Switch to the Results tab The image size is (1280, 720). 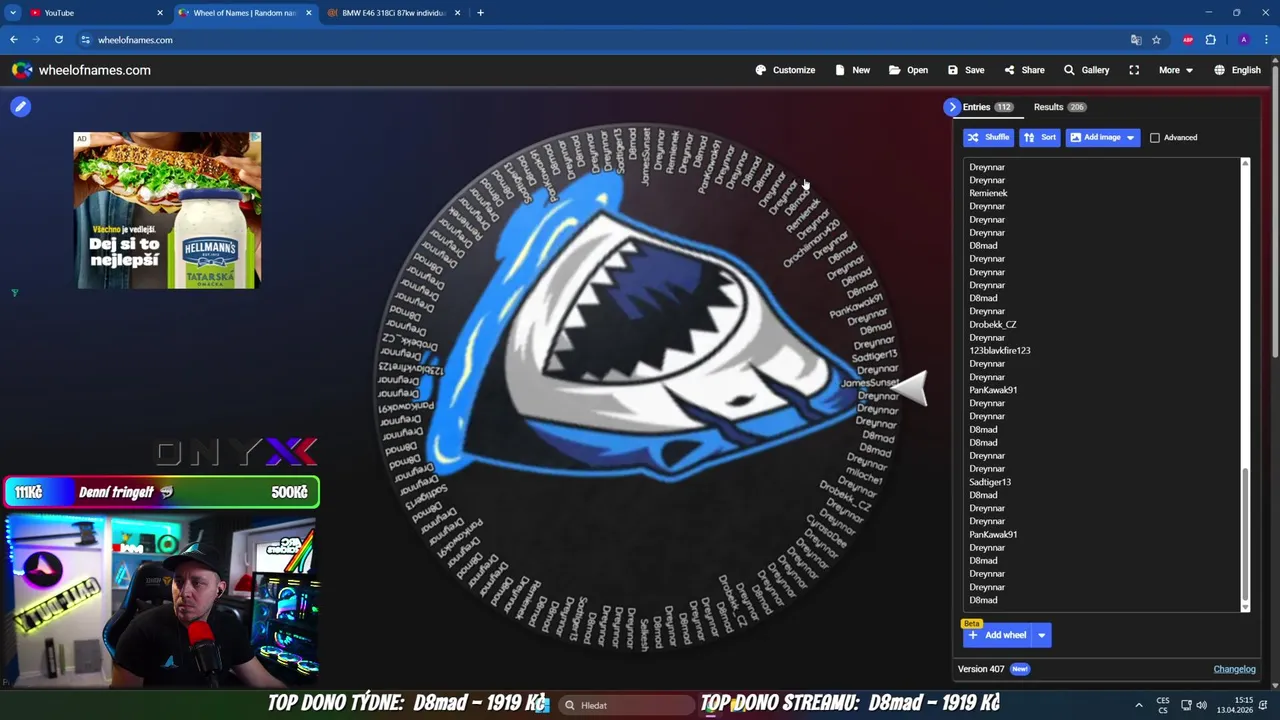pos(1059,107)
